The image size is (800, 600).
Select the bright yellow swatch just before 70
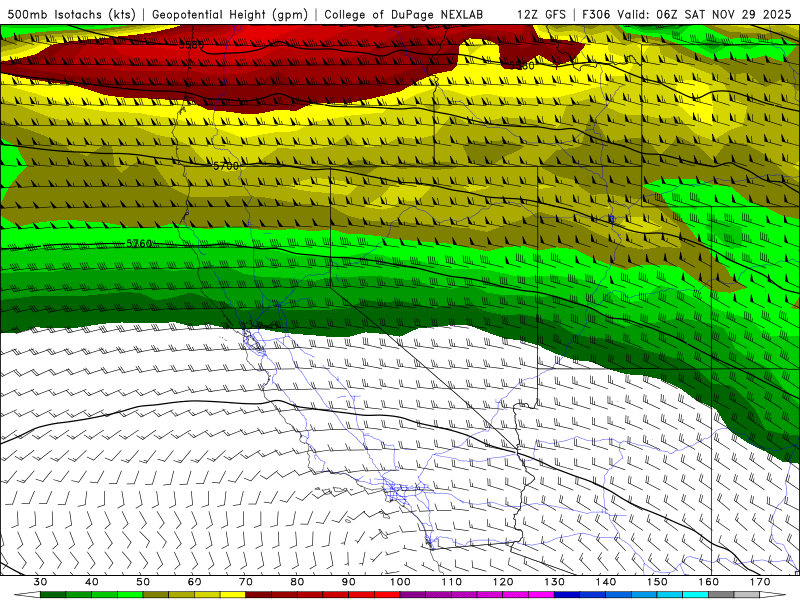[x=233, y=595]
